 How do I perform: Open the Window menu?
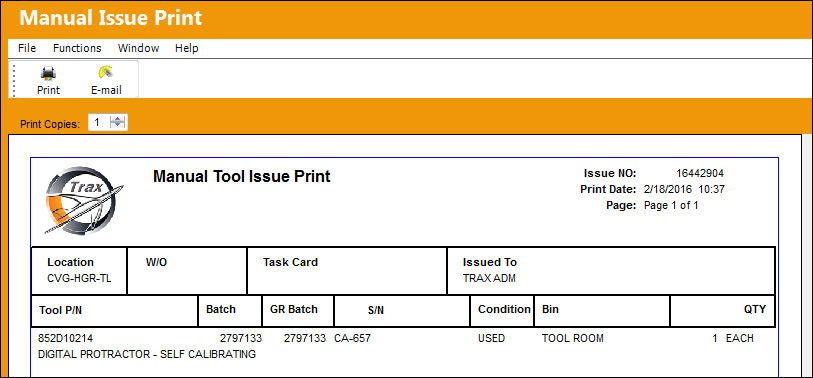[x=138, y=48]
